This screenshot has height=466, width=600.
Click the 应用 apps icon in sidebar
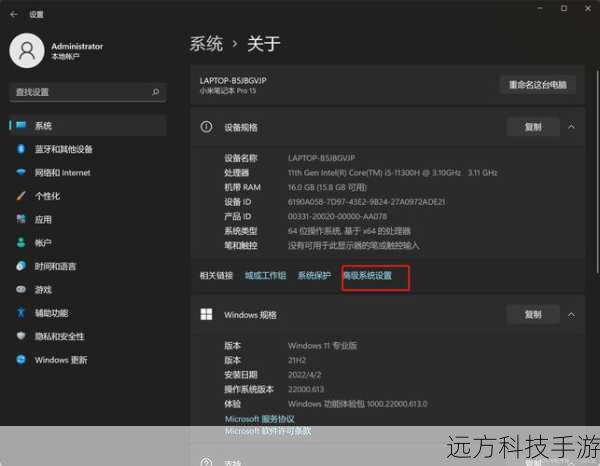coord(21,219)
